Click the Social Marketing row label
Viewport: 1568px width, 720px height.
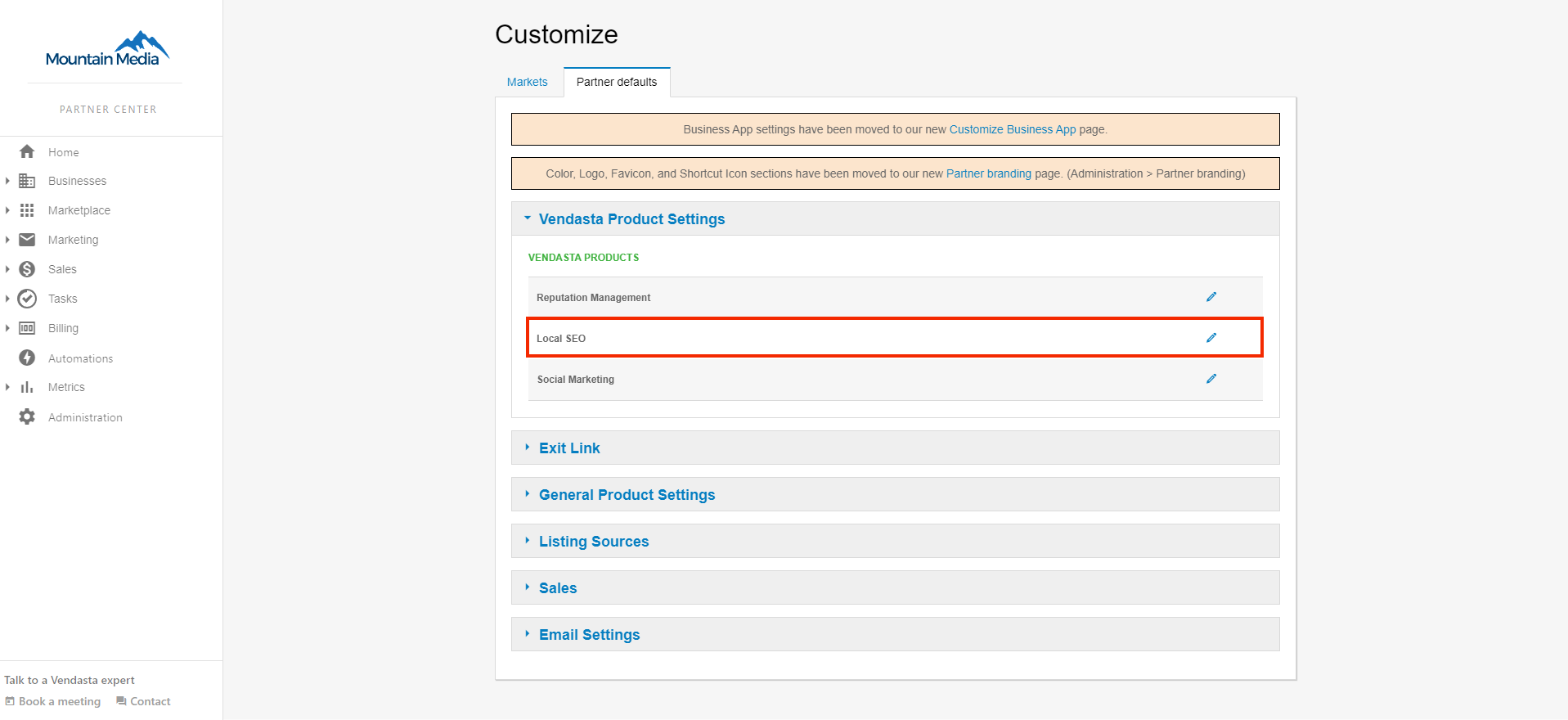[x=576, y=380]
